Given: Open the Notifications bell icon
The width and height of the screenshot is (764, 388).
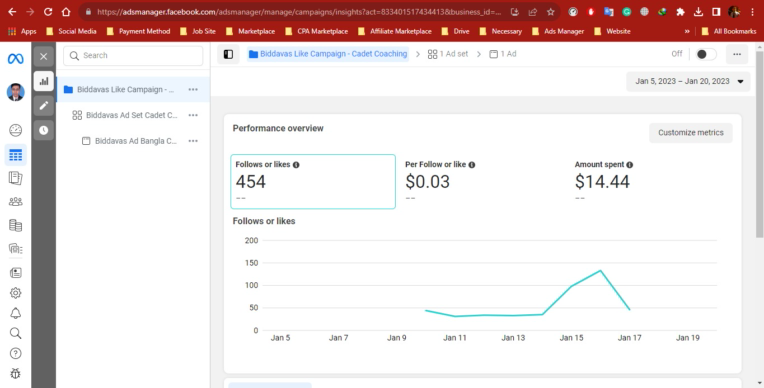Looking at the screenshot, I should [x=16, y=313].
